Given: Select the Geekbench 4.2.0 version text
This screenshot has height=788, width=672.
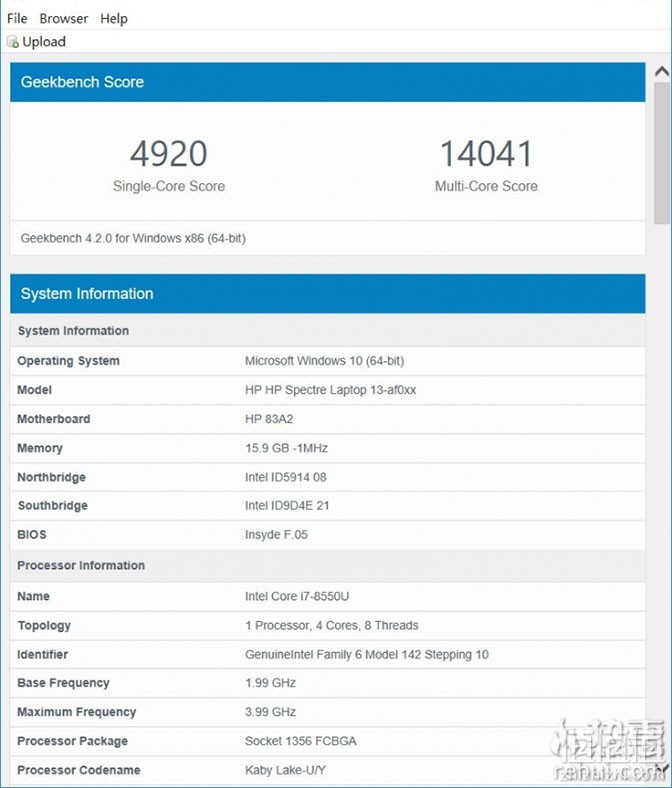Looking at the screenshot, I should (x=133, y=238).
